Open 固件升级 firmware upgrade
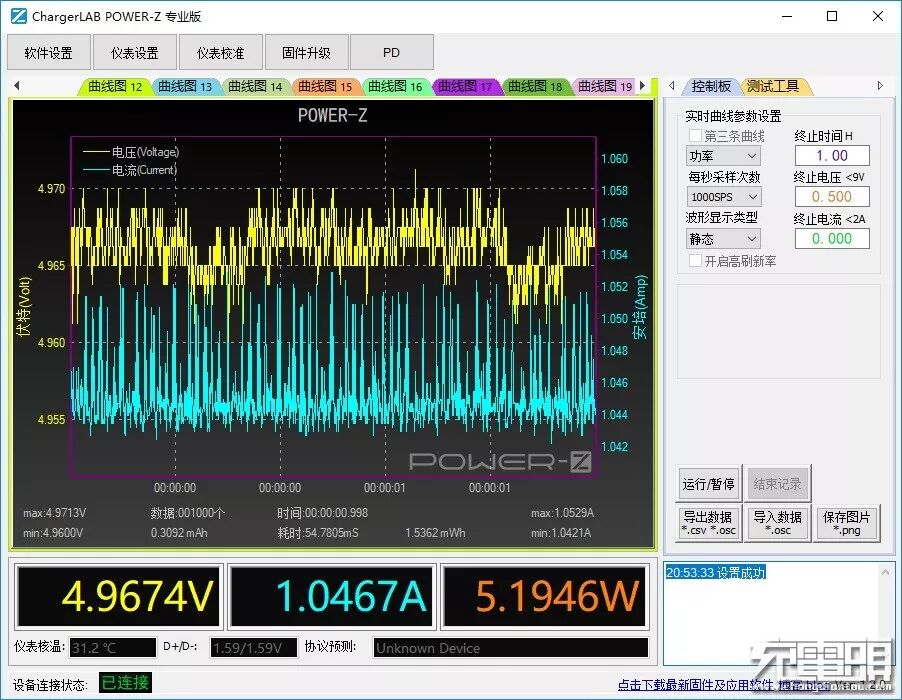 pyautogui.click(x=306, y=53)
